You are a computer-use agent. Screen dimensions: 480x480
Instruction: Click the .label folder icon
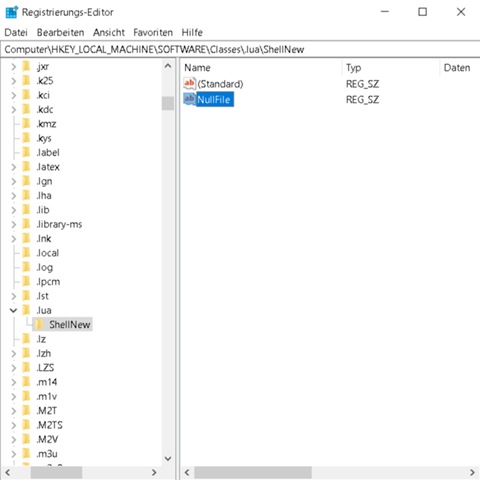click(26, 152)
